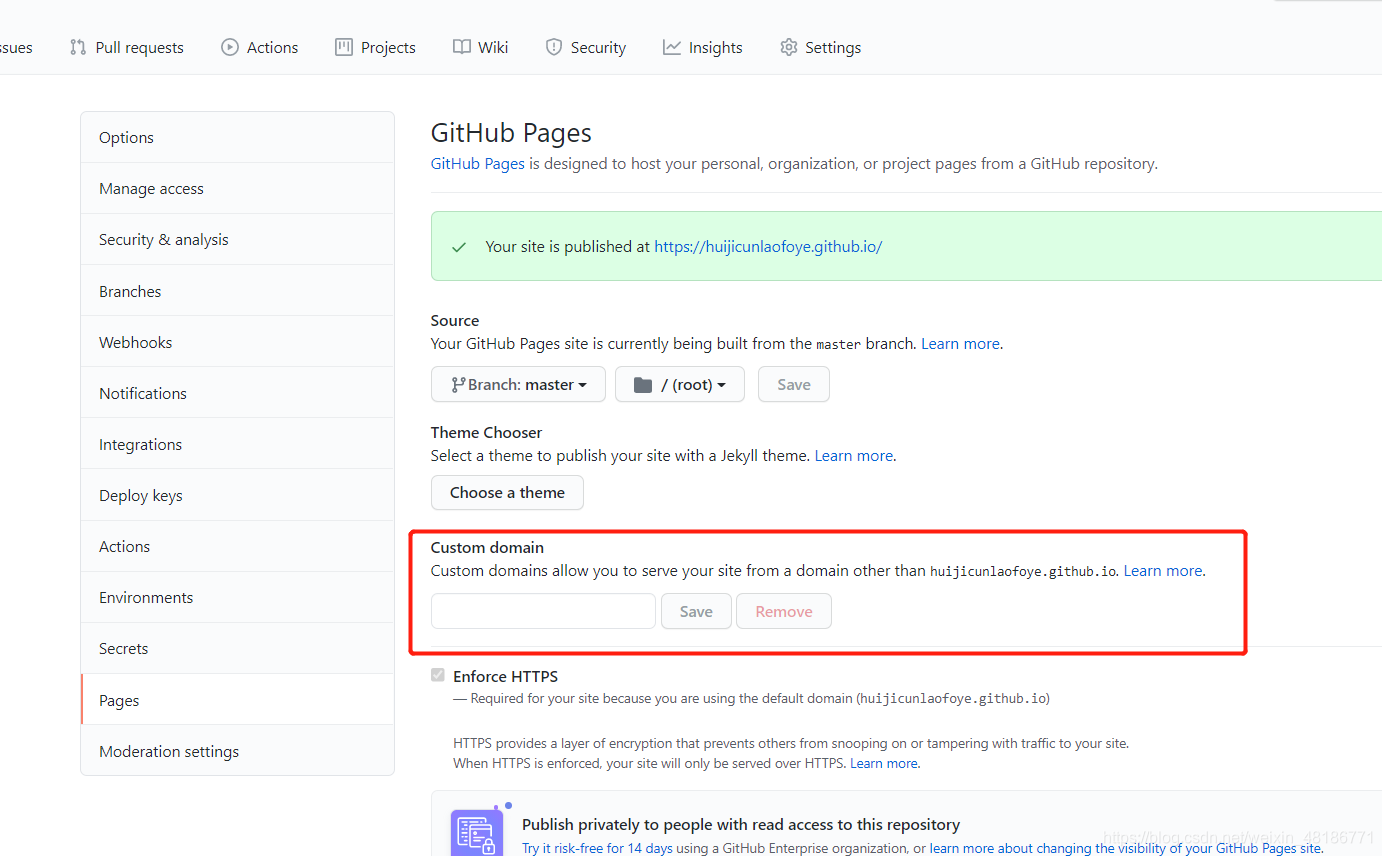Click the Settings gear icon

coord(789,47)
